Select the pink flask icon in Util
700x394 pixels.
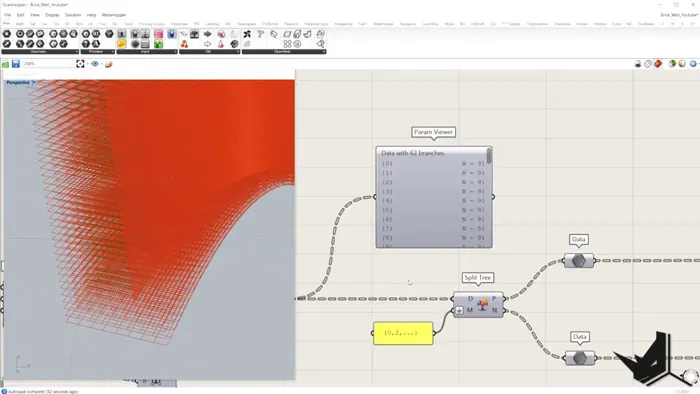[221, 44]
